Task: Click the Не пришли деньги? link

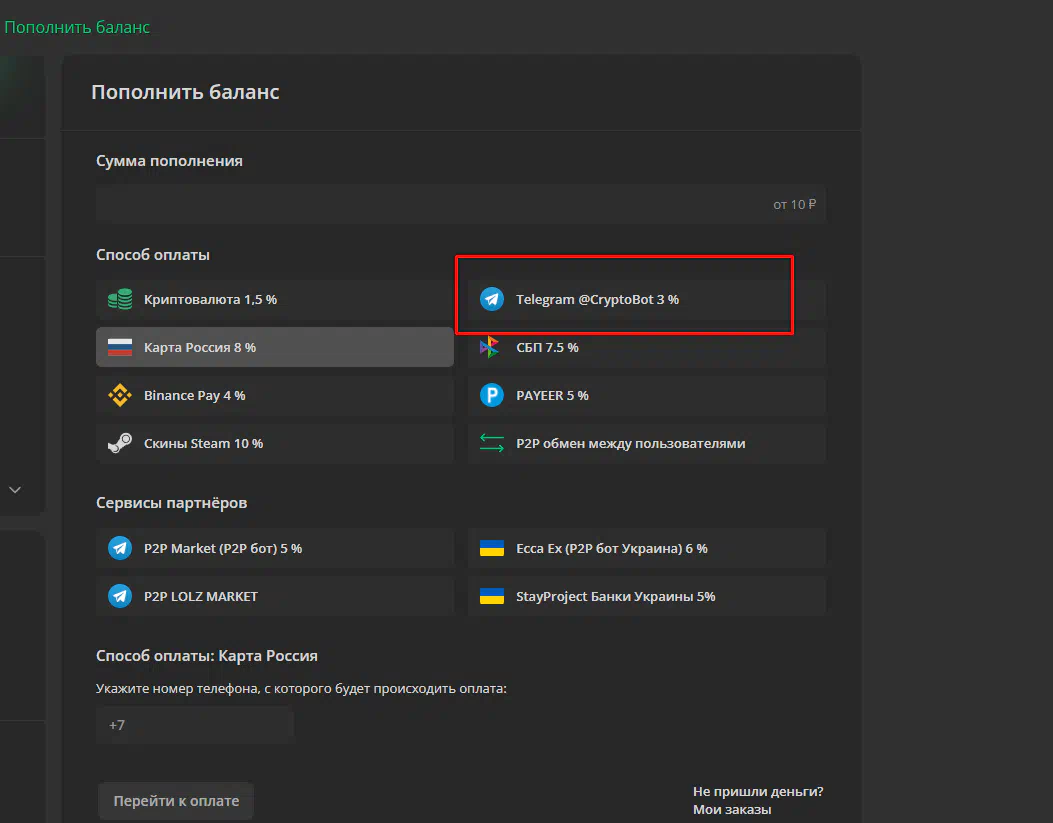Action: [x=758, y=791]
